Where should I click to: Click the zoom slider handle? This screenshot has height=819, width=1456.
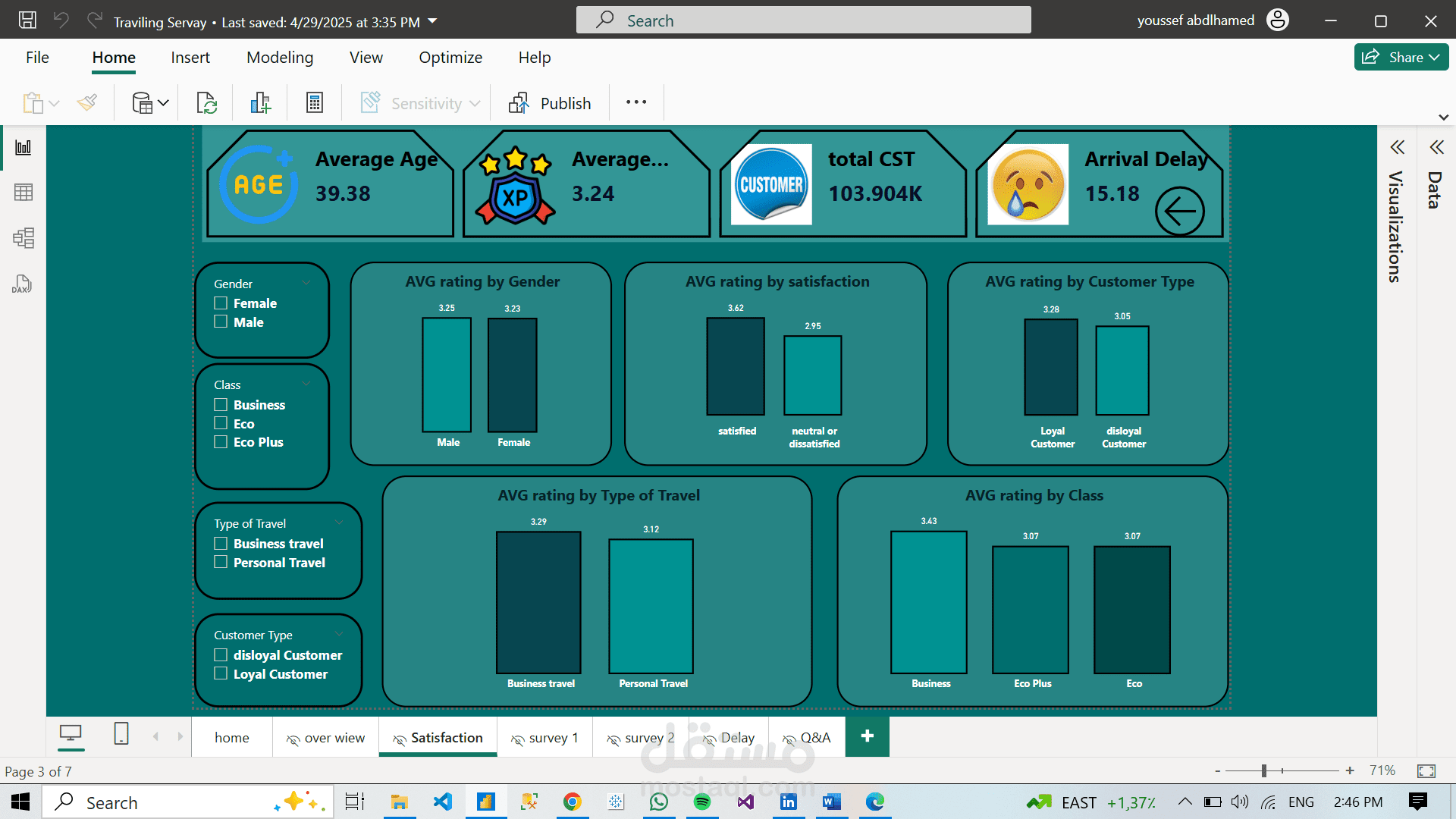(x=1264, y=770)
